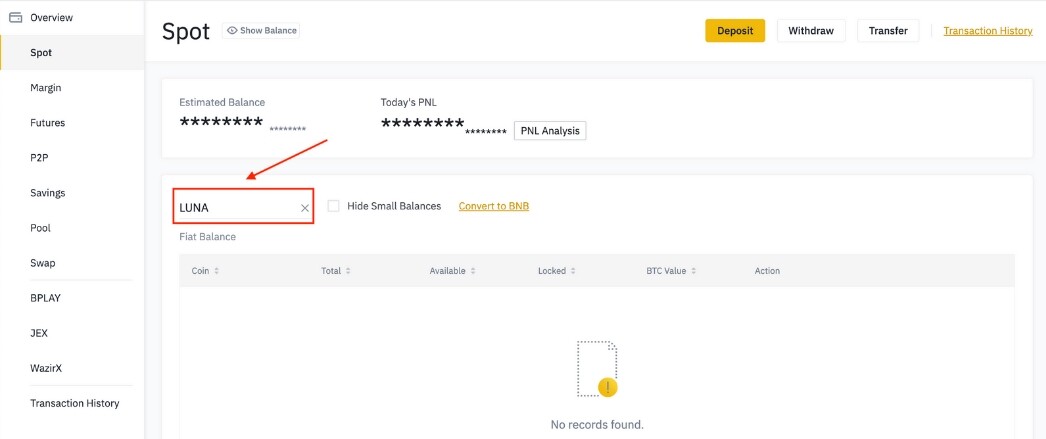Screen dimensions: 1046x439
Task: Enable Hide Small Balances checkbox
Action: pyautogui.click(x=334, y=206)
